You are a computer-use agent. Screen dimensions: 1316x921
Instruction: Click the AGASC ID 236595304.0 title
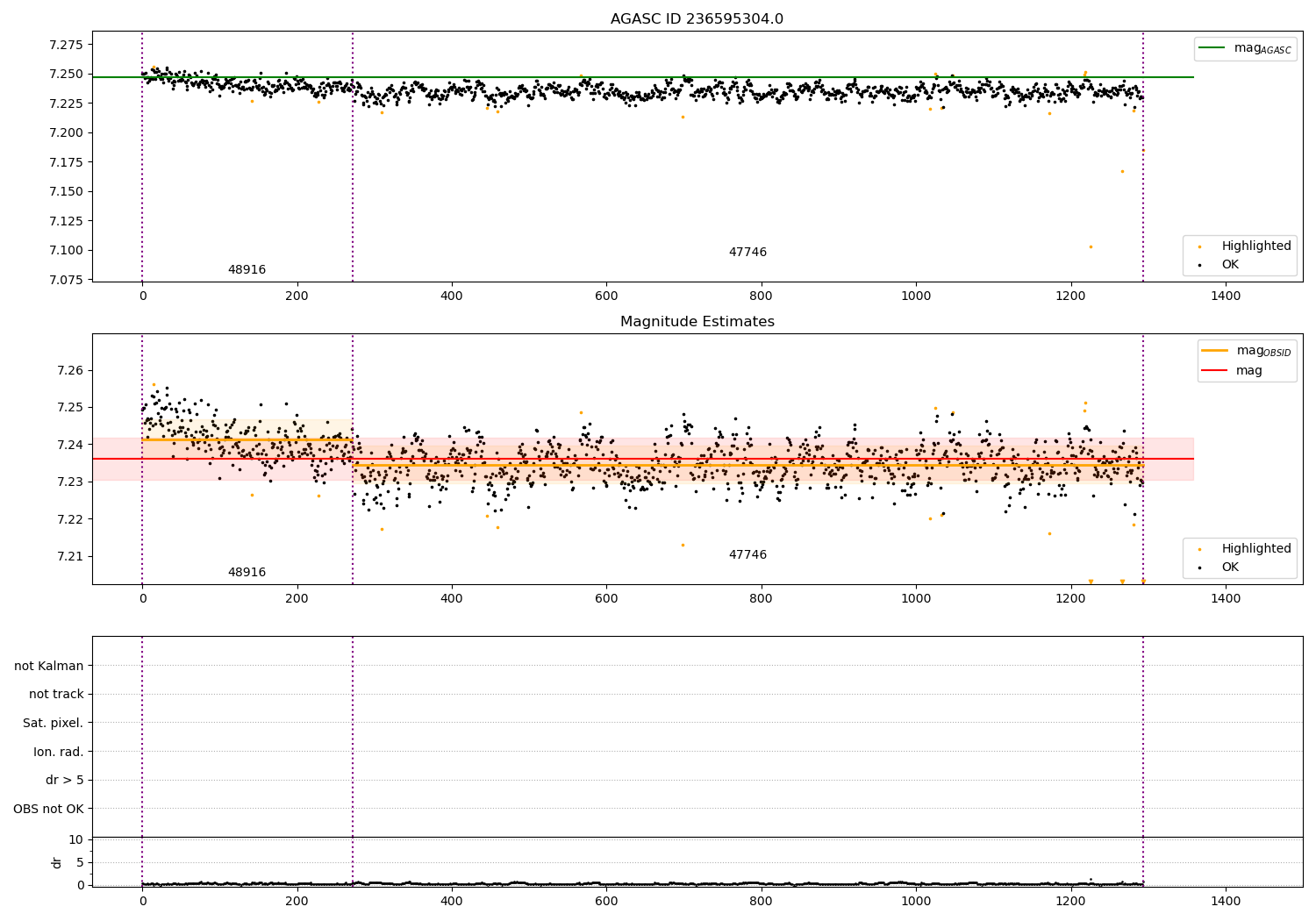pyautogui.click(x=697, y=19)
